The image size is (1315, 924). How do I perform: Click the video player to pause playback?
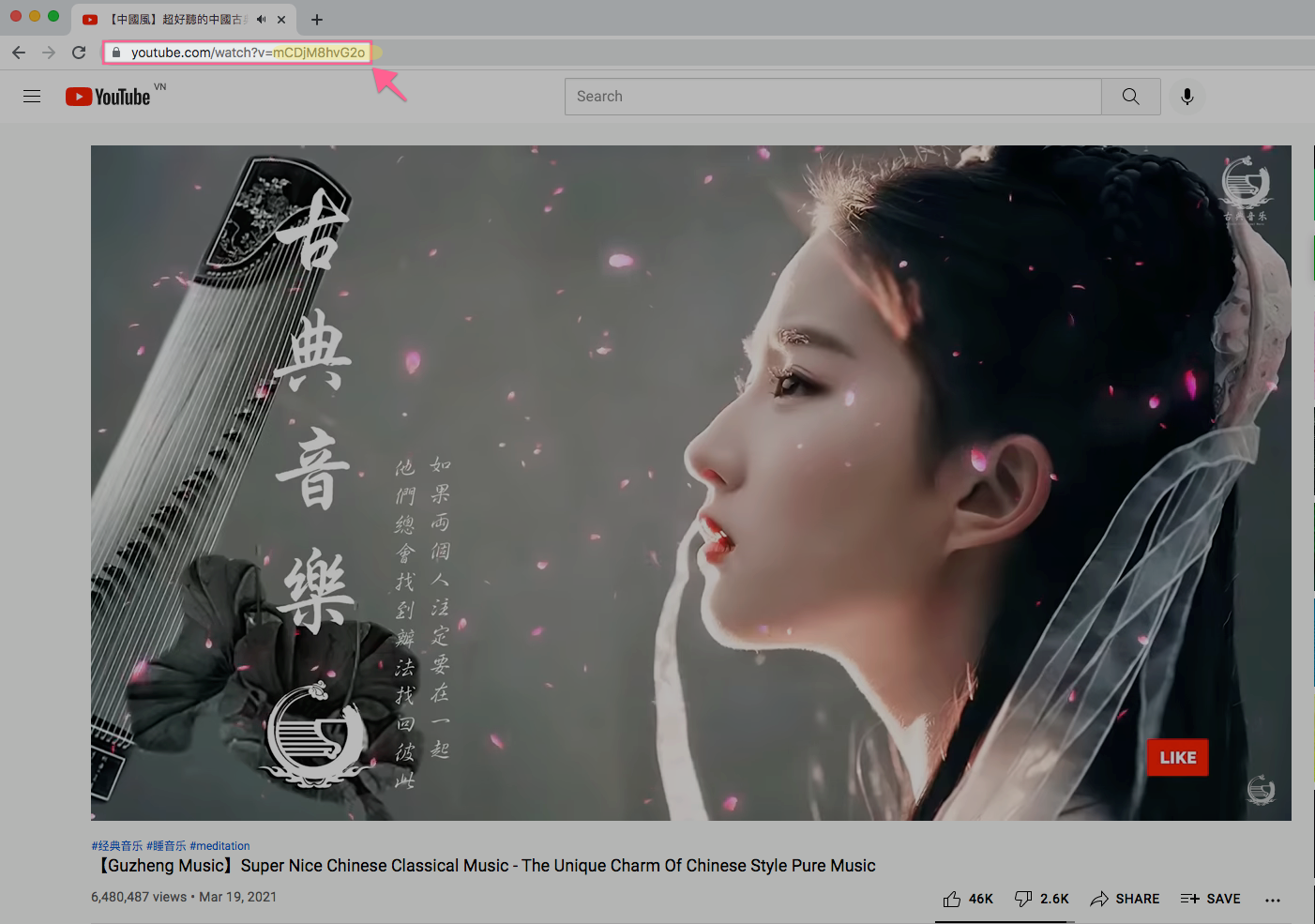691,483
